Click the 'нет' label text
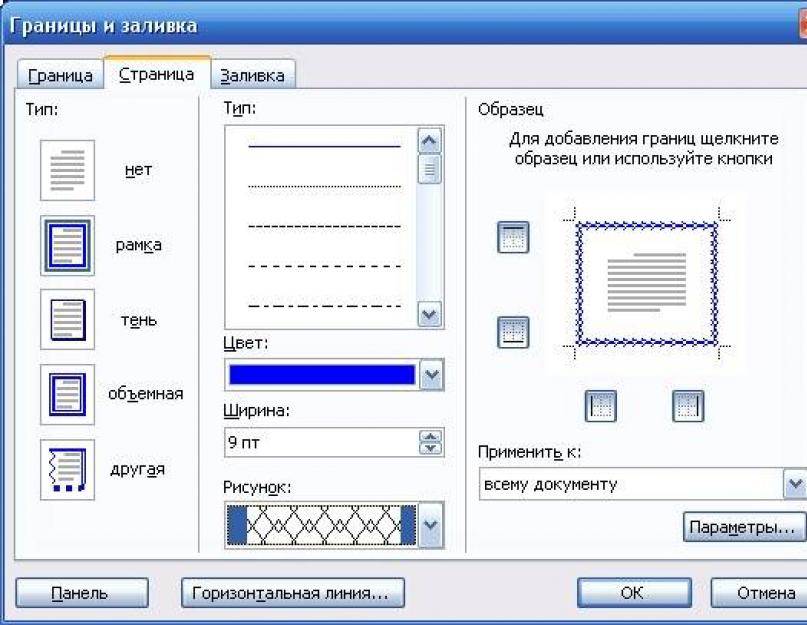 tap(138, 170)
